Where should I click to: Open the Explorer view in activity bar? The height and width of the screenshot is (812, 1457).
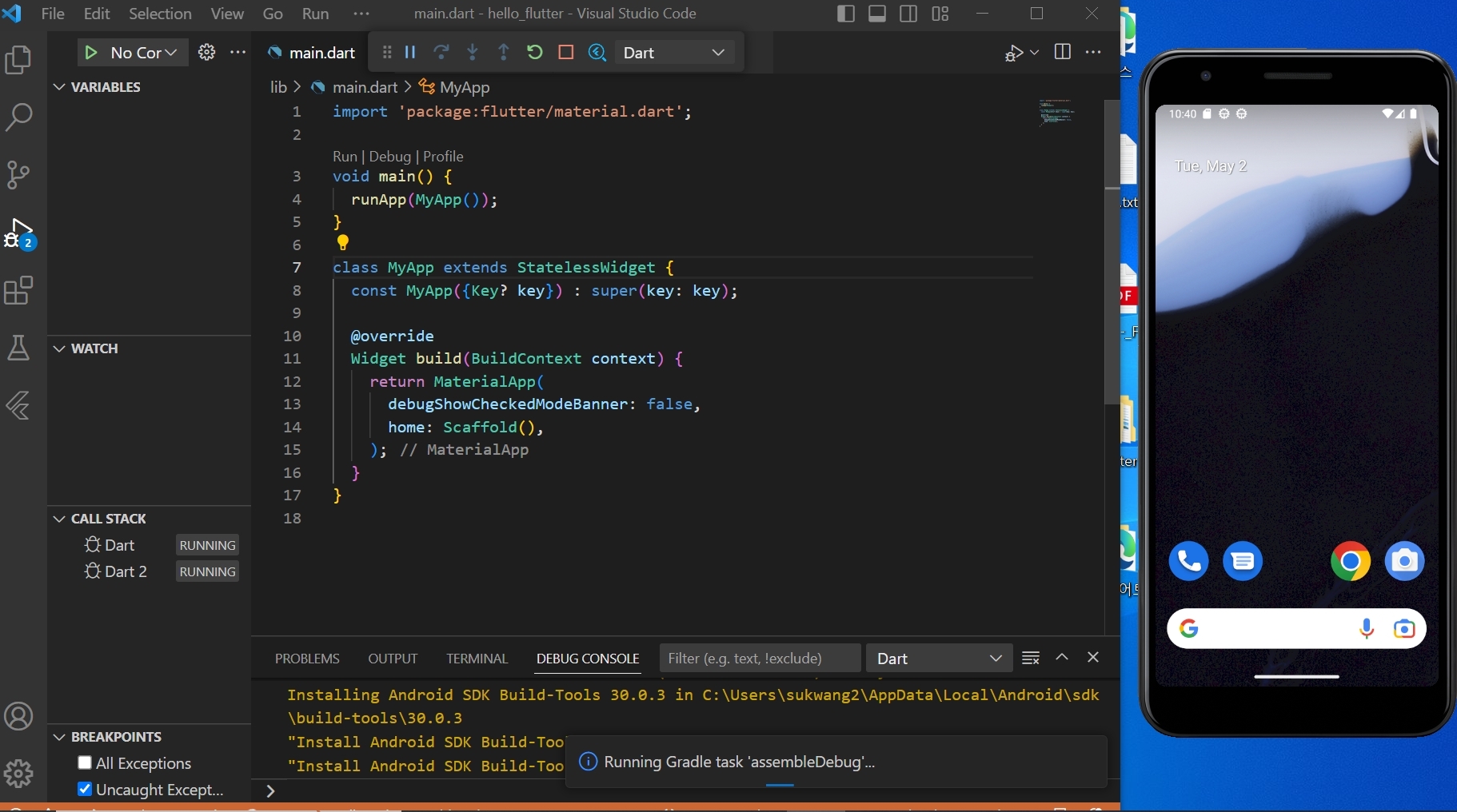[x=18, y=60]
